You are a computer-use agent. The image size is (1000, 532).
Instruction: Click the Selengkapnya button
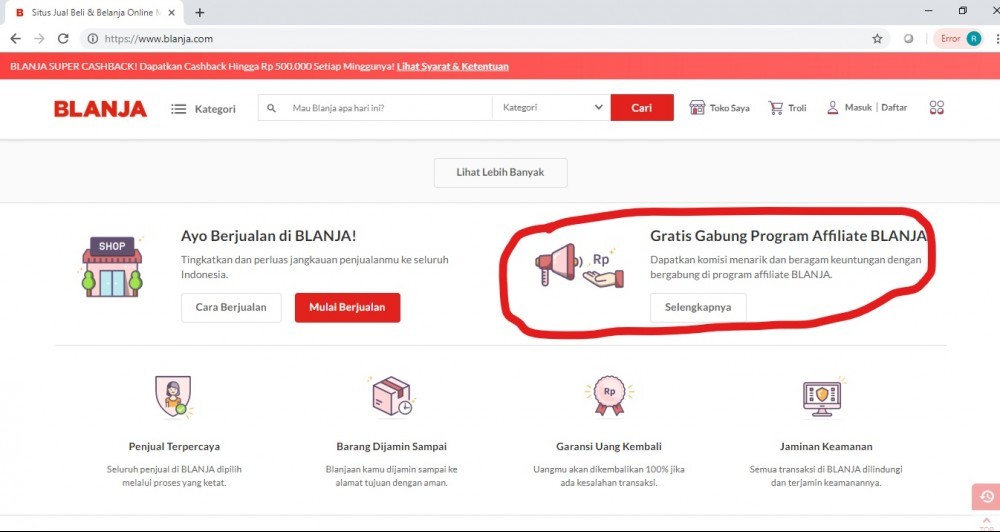[x=698, y=307]
